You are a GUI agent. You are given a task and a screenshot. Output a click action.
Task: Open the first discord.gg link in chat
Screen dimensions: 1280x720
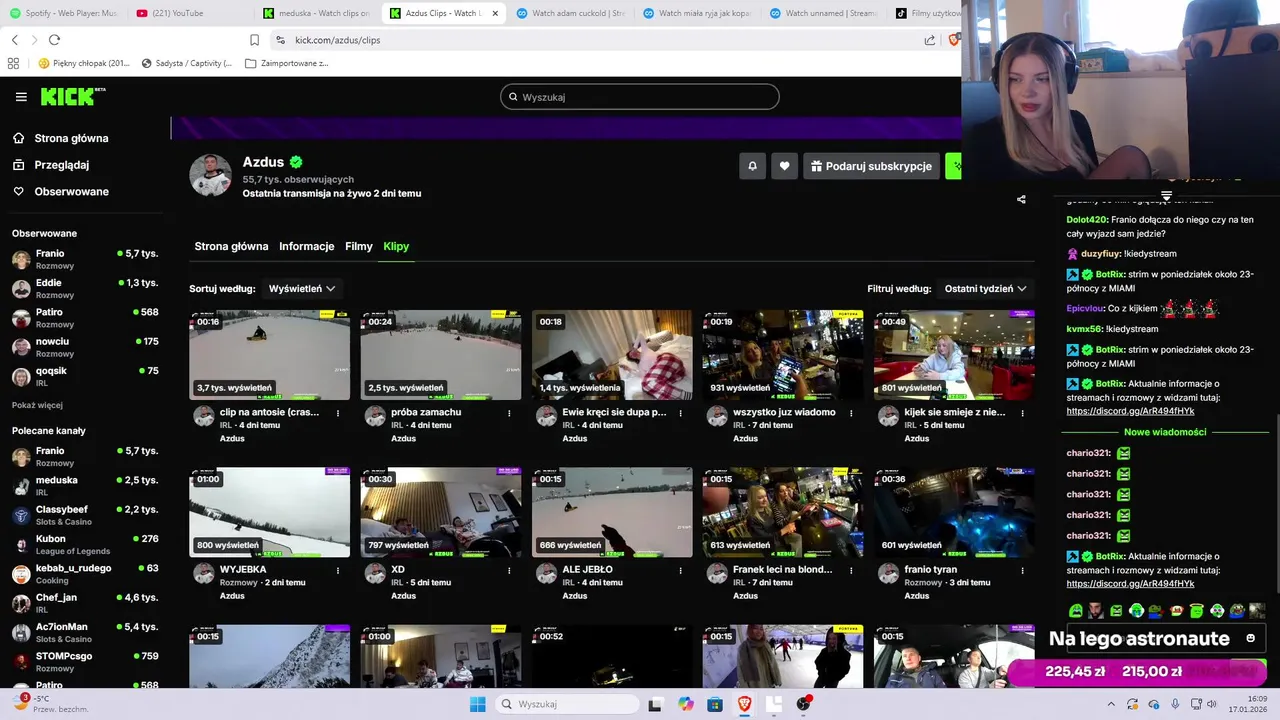[1130, 411]
